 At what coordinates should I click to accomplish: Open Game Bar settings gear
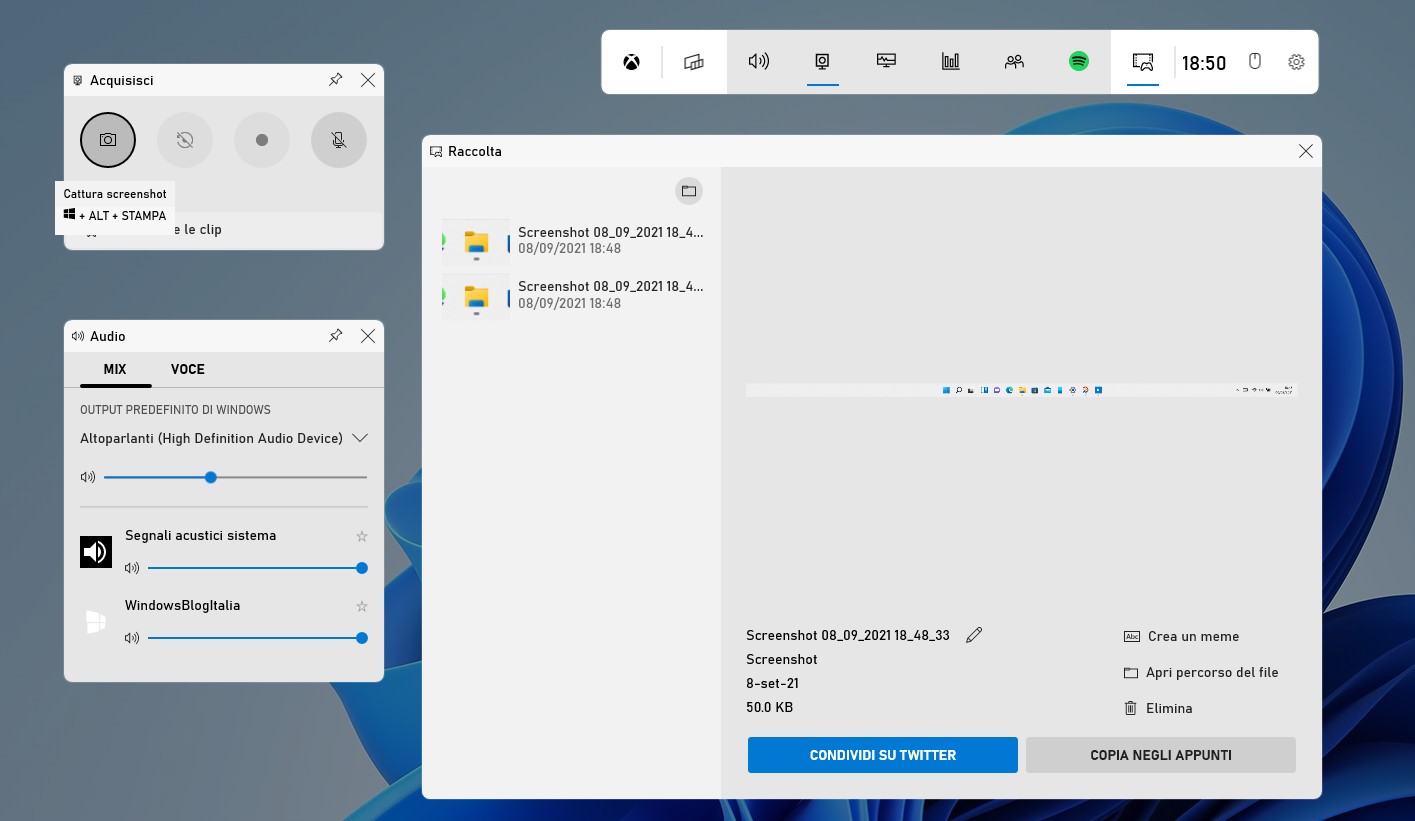pyautogui.click(x=1296, y=62)
